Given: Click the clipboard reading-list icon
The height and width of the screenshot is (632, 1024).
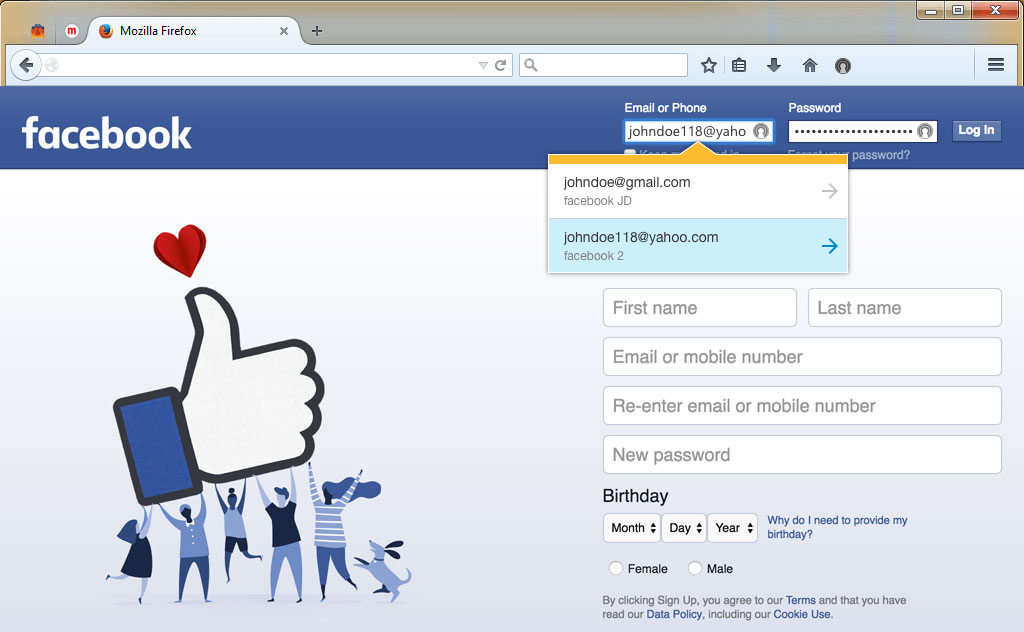Looking at the screenshot, I should pos(740,65).
